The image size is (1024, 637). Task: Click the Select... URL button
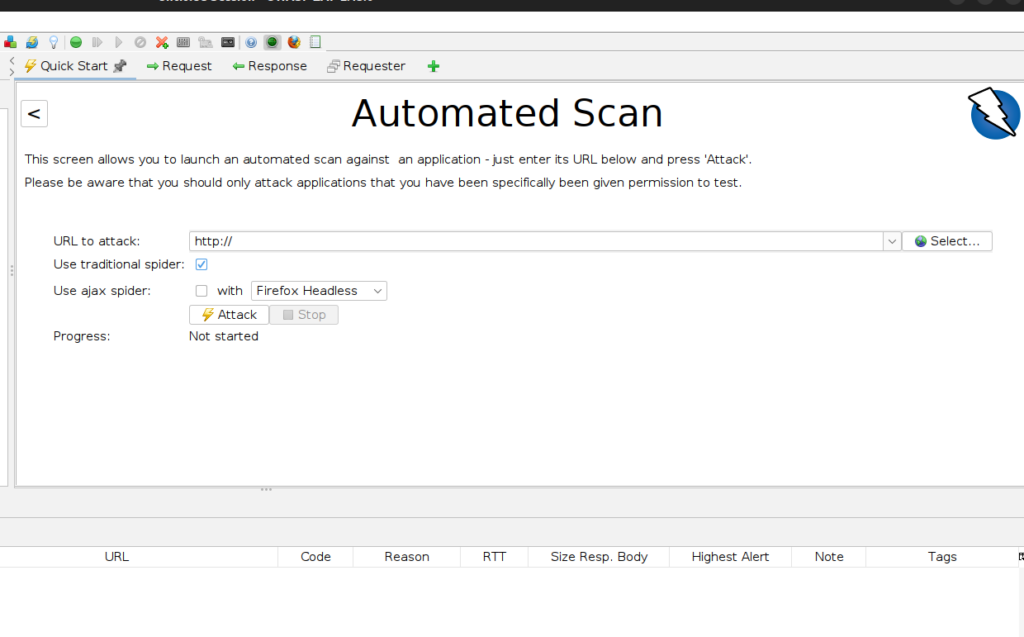tap(947, 241)
